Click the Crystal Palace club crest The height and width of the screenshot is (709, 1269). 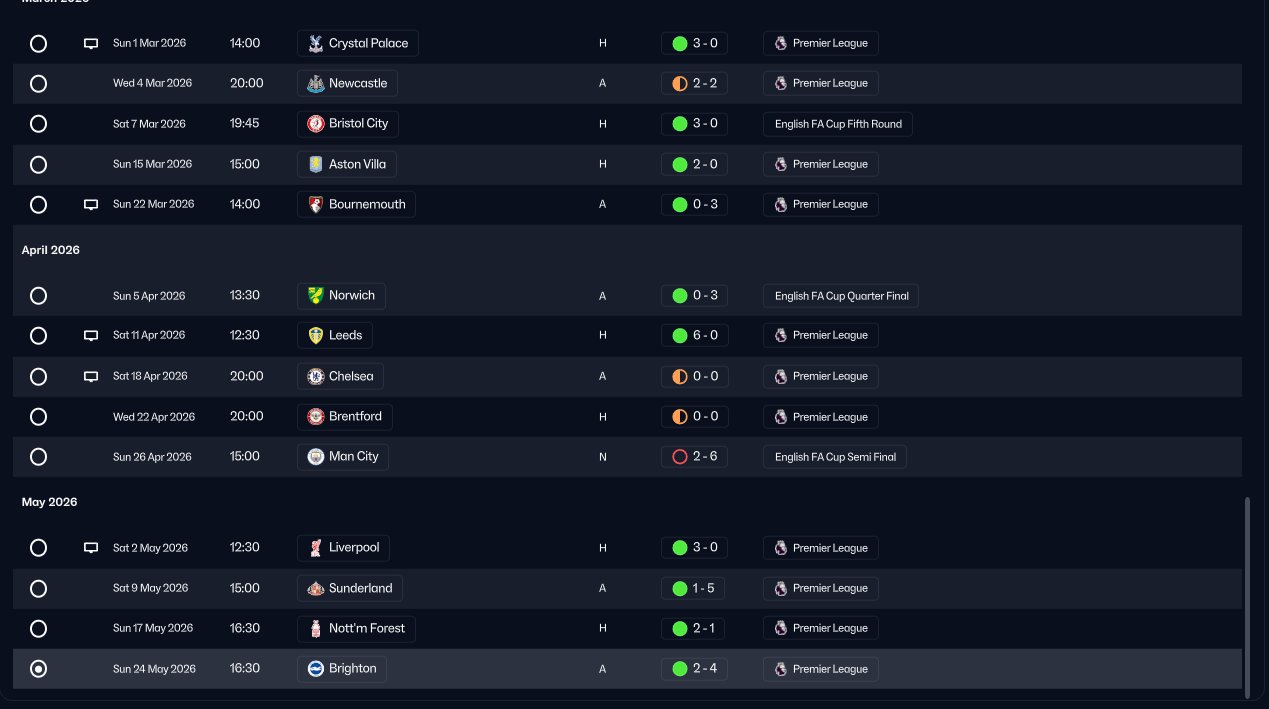tap(316, 43)
